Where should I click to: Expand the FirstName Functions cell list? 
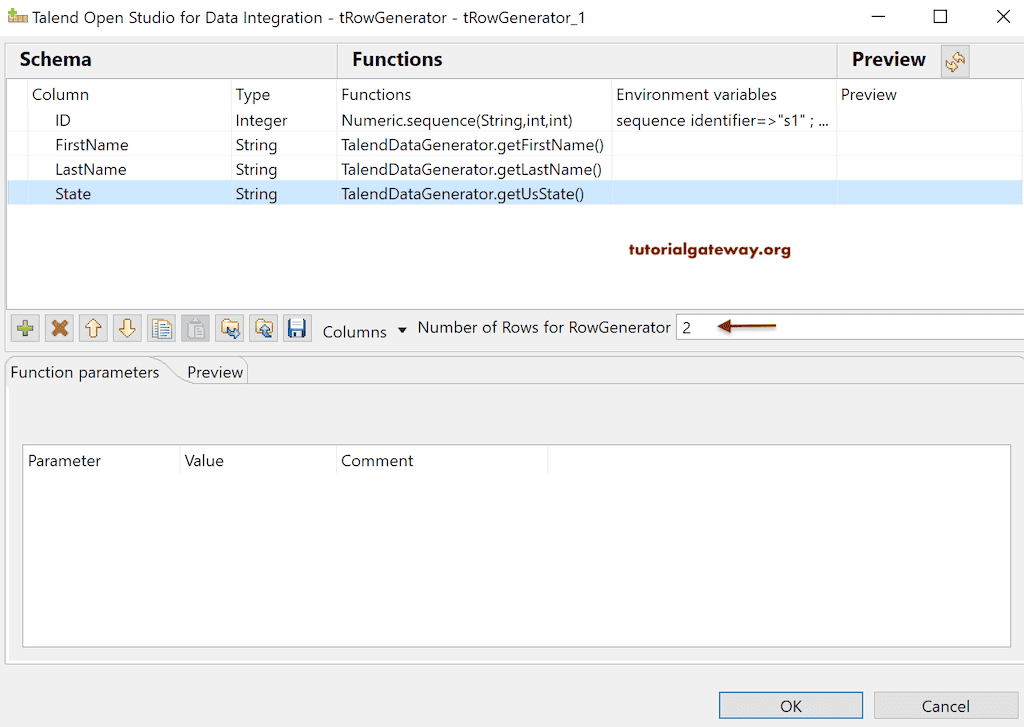pyautogui.click(x=470, y=144)
